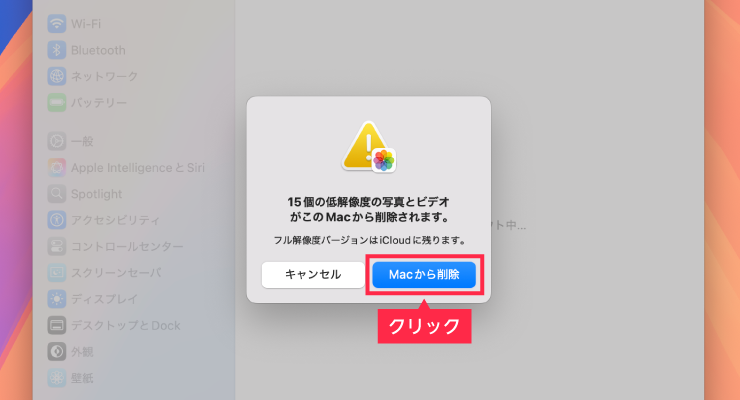740x400 pixels.
Task: Select the Bluetooth label in sidebar
Action: point(98,50)
